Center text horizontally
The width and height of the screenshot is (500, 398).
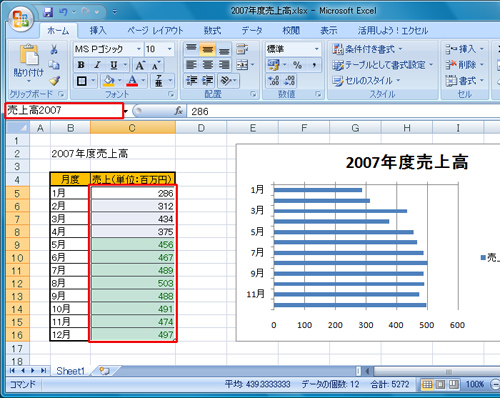(207, 65)
